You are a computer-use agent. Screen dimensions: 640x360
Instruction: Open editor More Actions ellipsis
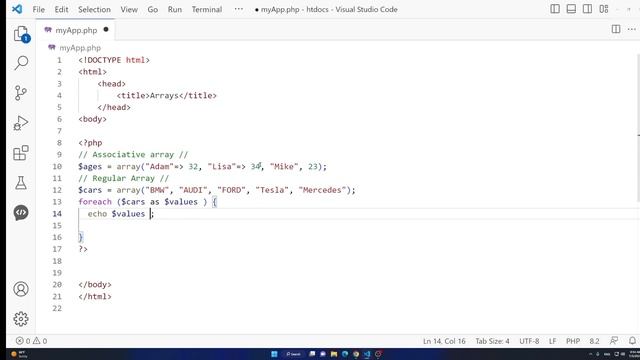tap(631, 29)
